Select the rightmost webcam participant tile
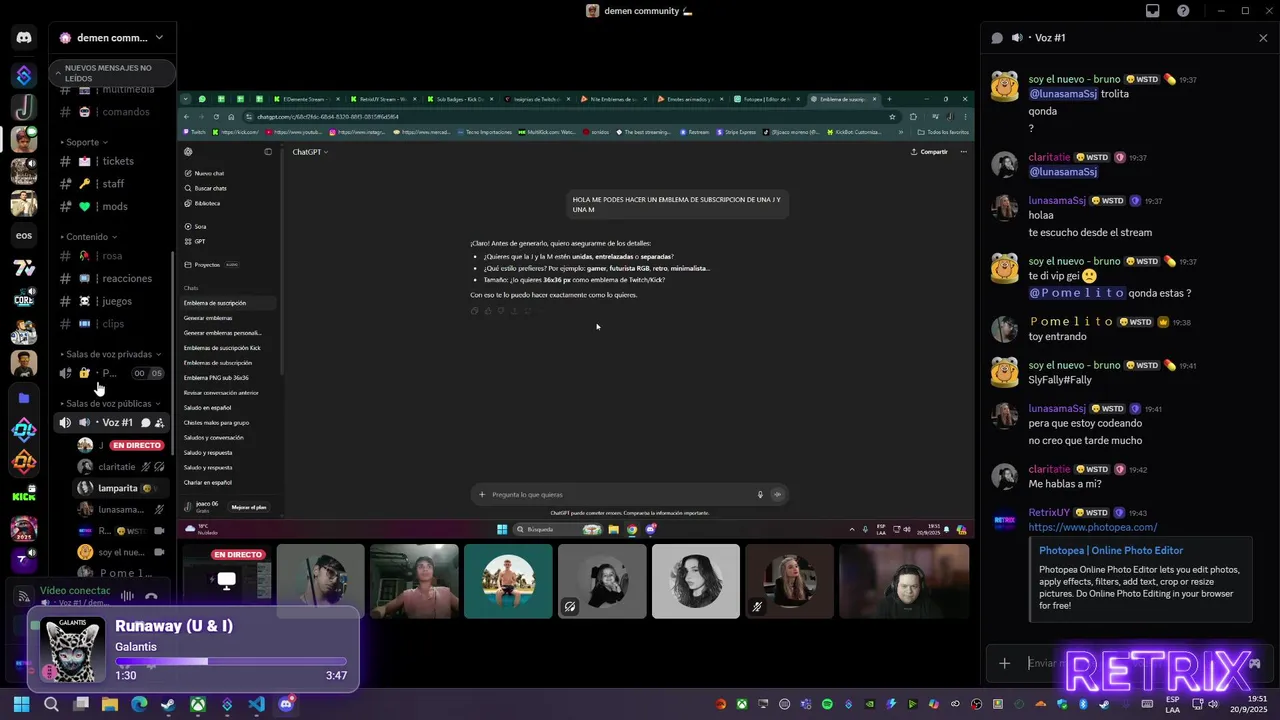 904,582
